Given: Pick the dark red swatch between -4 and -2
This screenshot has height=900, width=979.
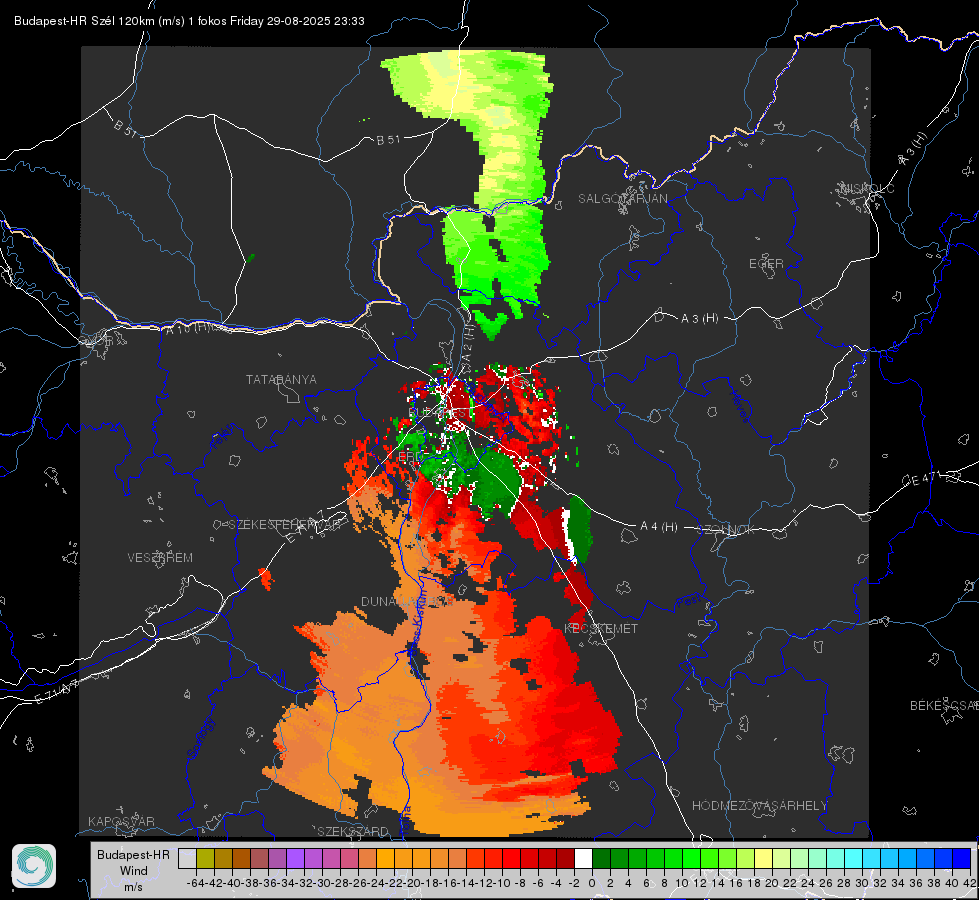Looking at the screenshot, I should [x=565, y=858].
